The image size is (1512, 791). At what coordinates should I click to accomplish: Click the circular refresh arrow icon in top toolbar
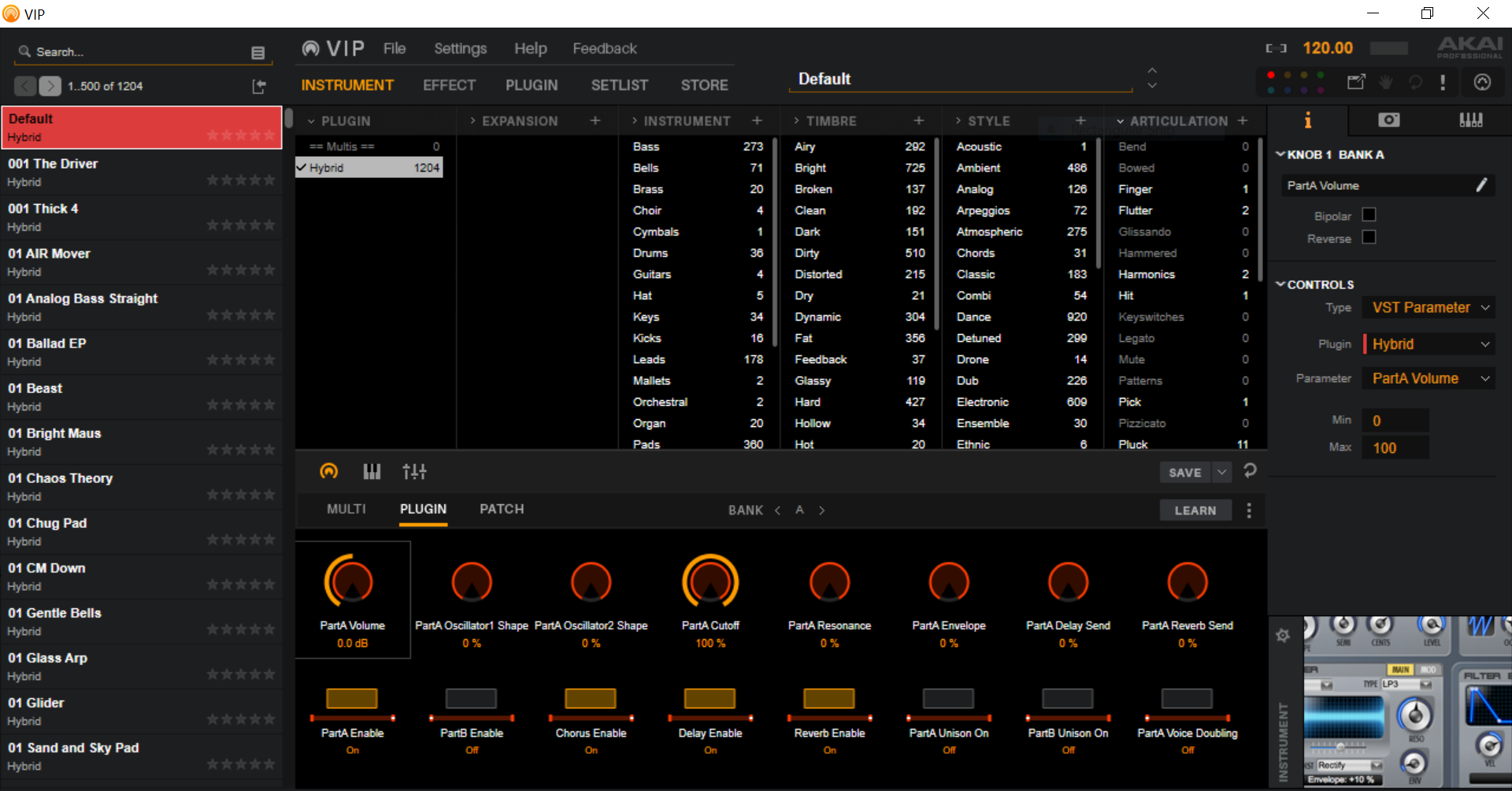[1415, 82]
